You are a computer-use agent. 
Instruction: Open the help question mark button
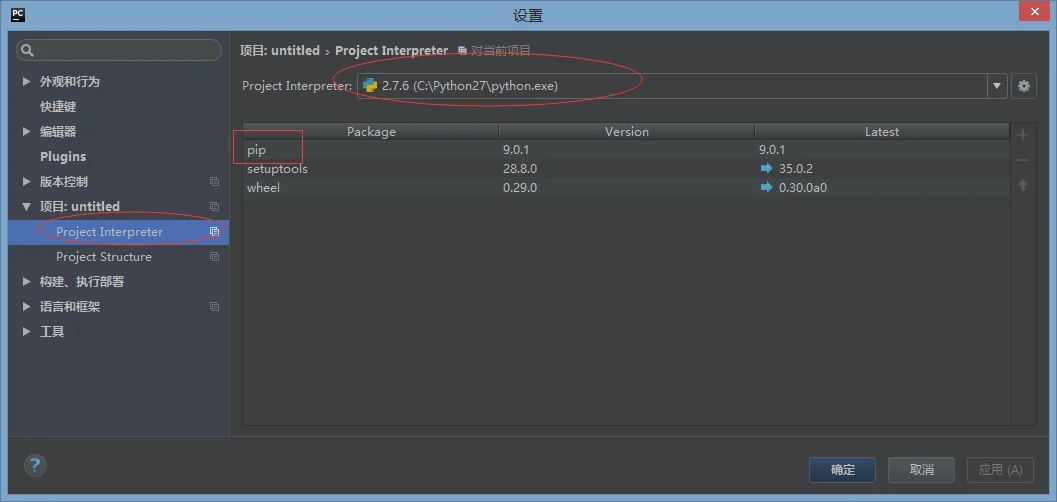pos(35,465)
